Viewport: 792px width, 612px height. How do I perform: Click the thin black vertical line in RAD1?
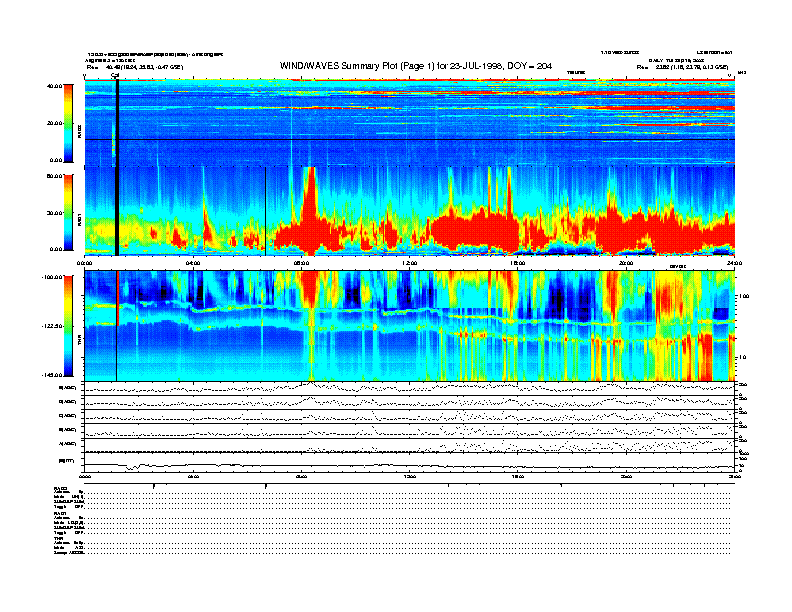pos(266,210)
